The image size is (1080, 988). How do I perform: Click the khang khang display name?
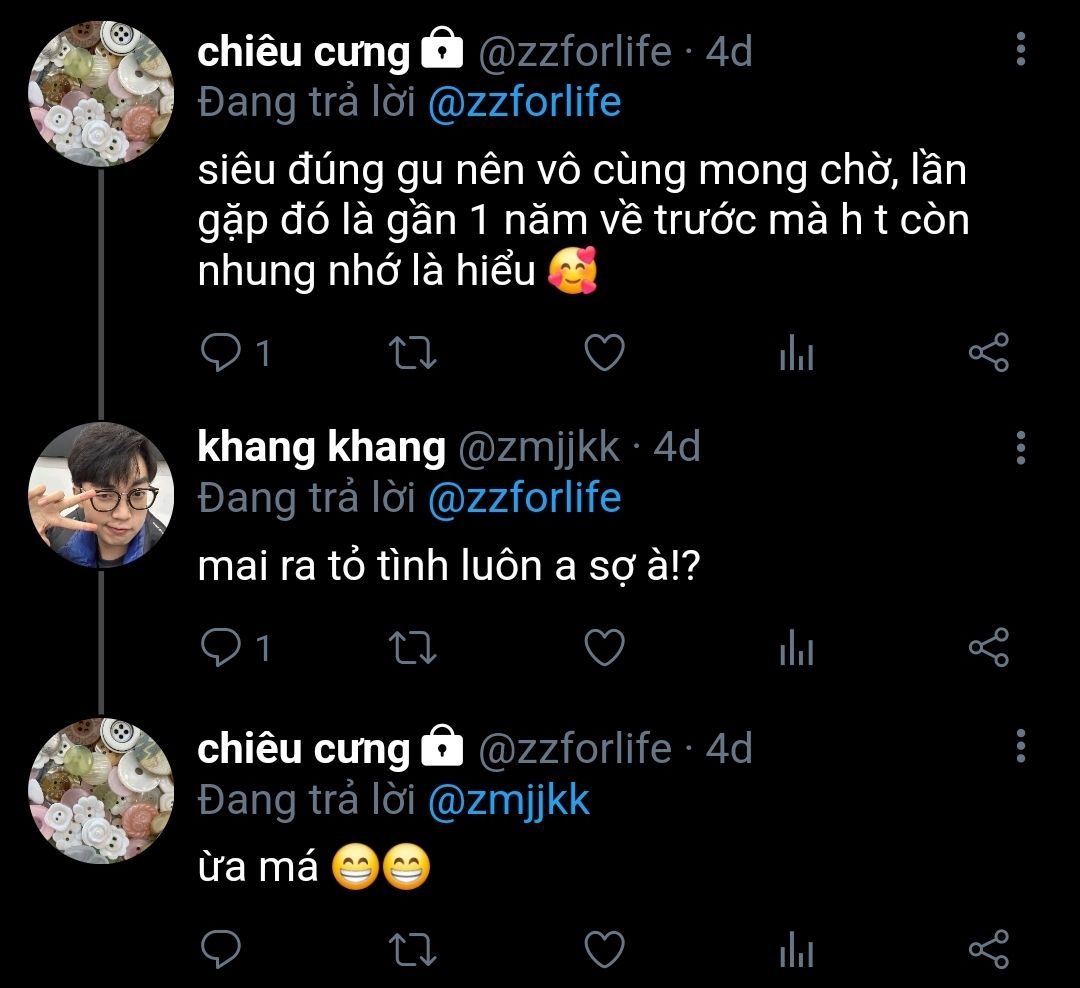point(321,448)
